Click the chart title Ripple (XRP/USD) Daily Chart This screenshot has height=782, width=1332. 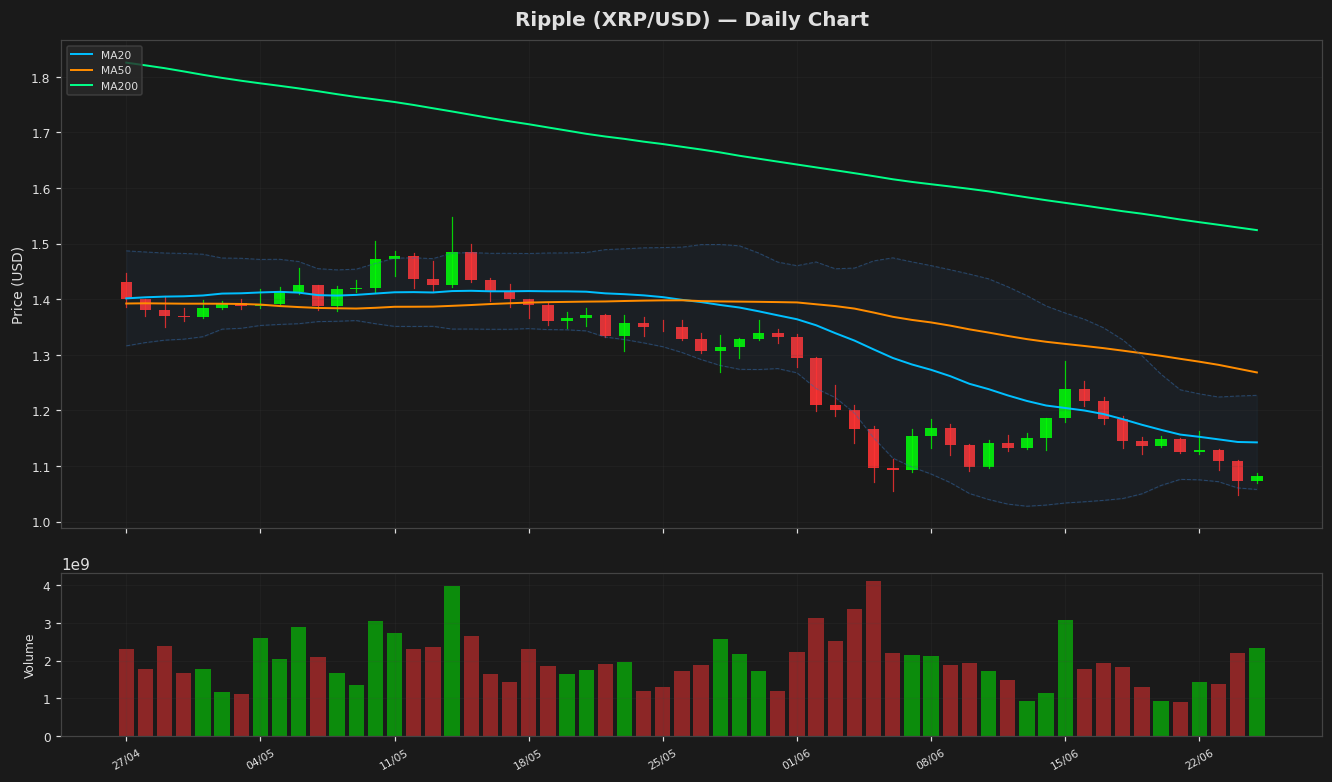(692, 20)
